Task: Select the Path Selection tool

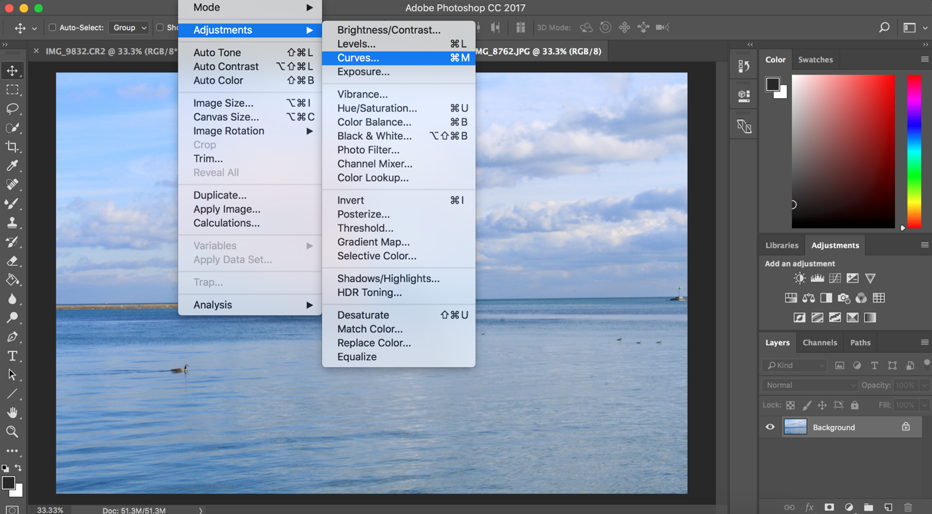Action: 12,375
